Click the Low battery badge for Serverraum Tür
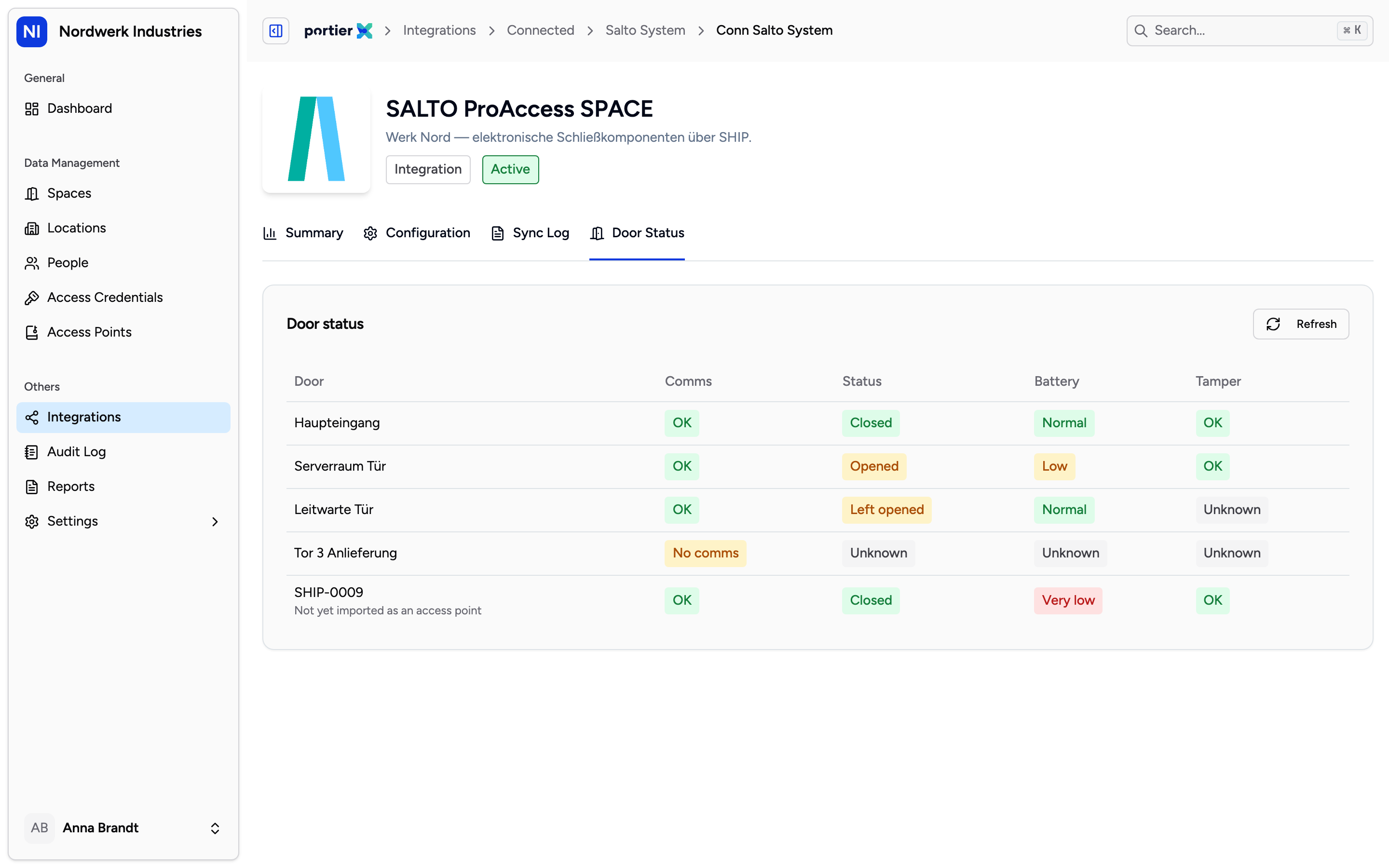Screen dimensions: 1389x868 pyautogui.click(x=1054, y=466)
